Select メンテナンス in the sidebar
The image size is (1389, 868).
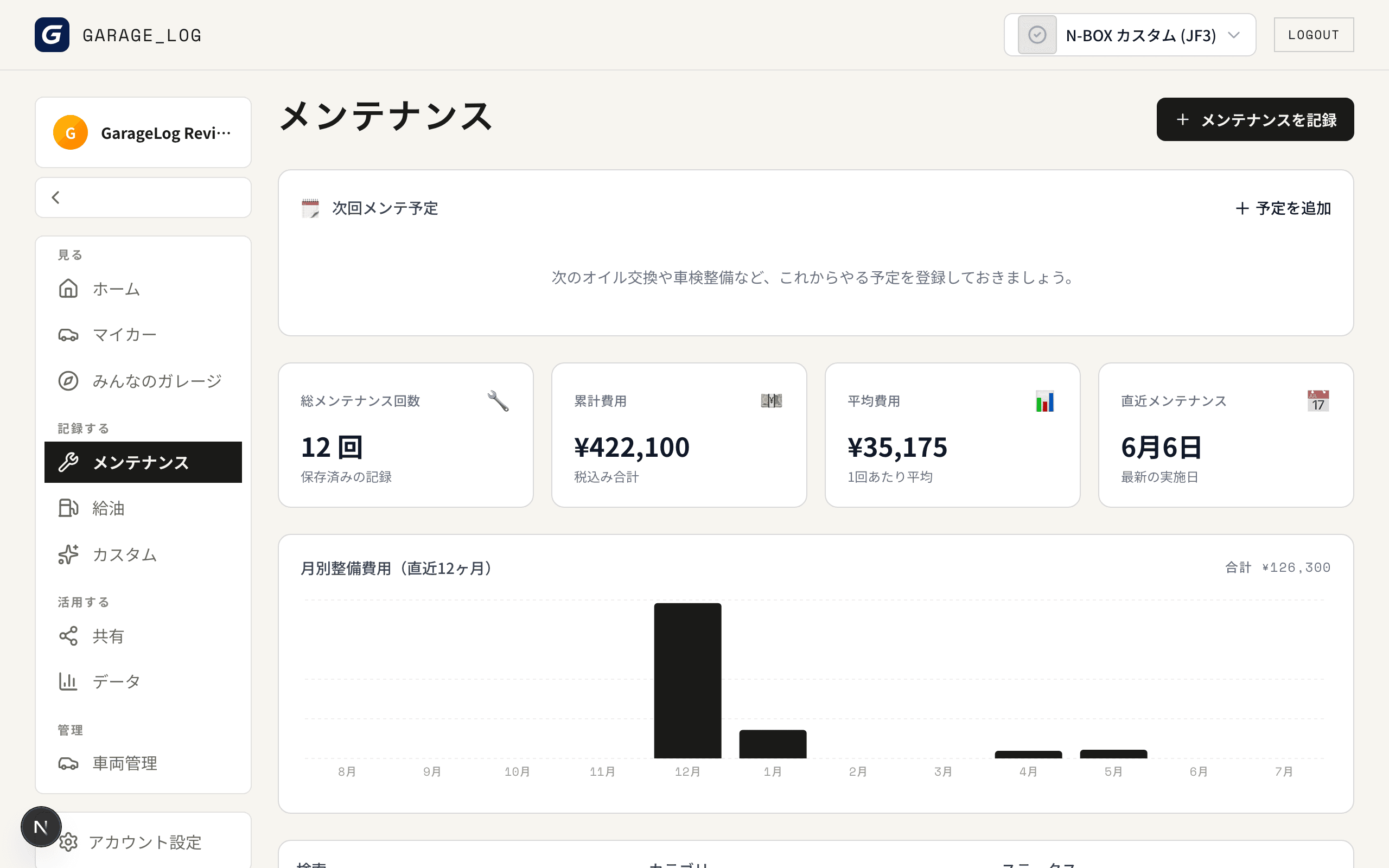coord(143,462)
